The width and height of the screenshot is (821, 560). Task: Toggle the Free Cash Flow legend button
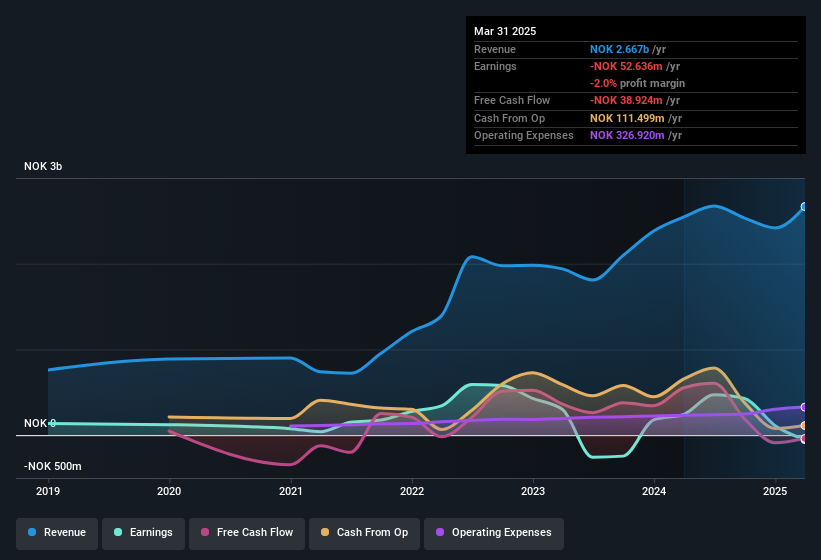247,533
